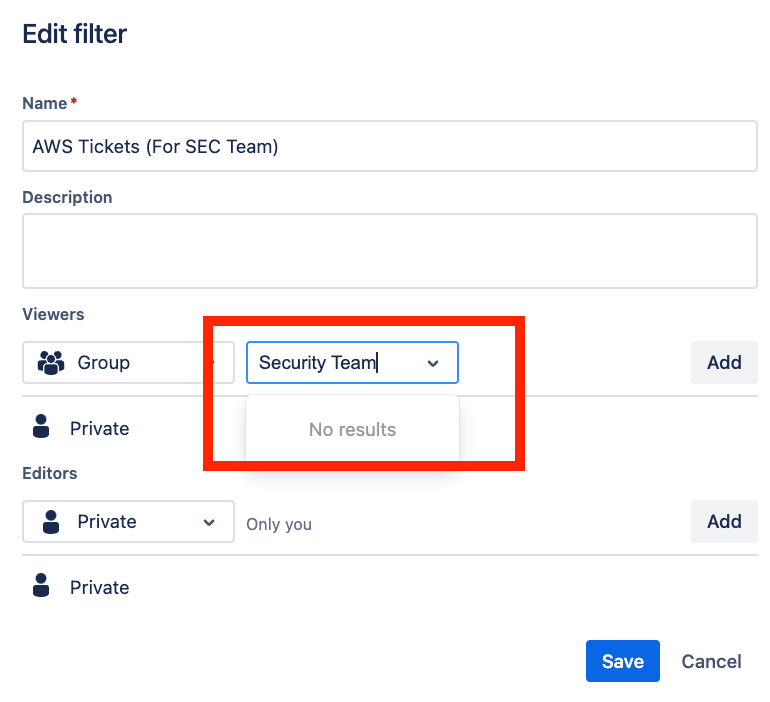This screenshot has height=702, width=770.
Task: Click the person icon in the Editors dropdown
Action: coord(50,522)
